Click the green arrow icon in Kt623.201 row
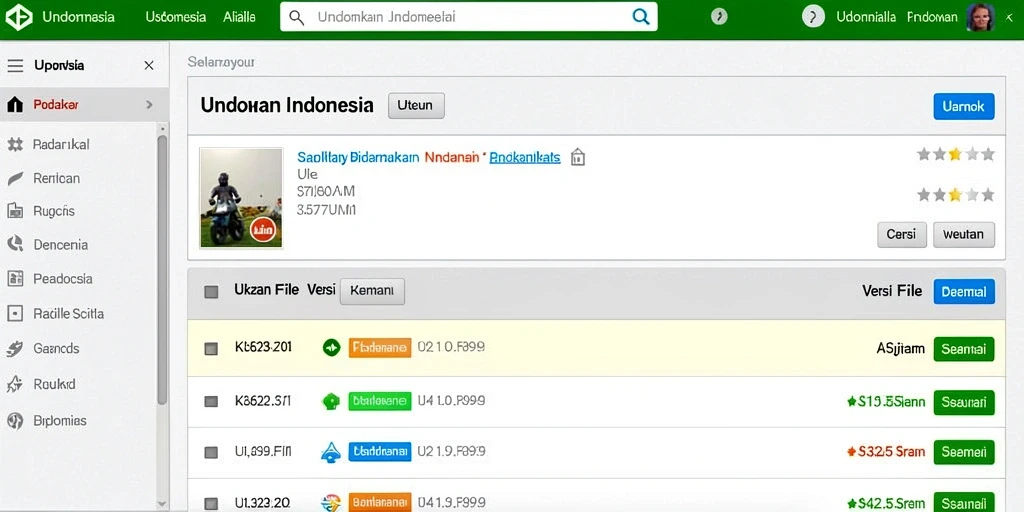The image size is (1024, 512). 332,348
